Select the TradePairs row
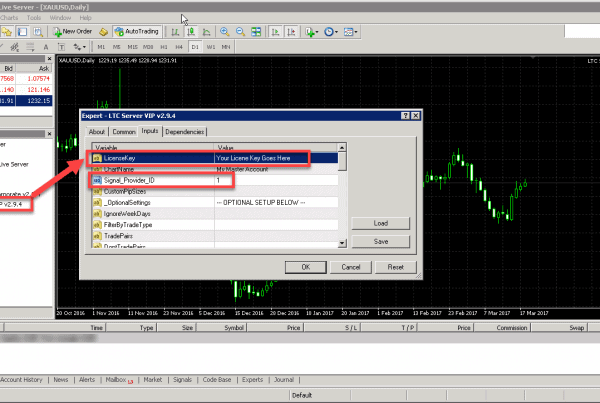Viewport: 600px width, 403px height. coord(215,236)
